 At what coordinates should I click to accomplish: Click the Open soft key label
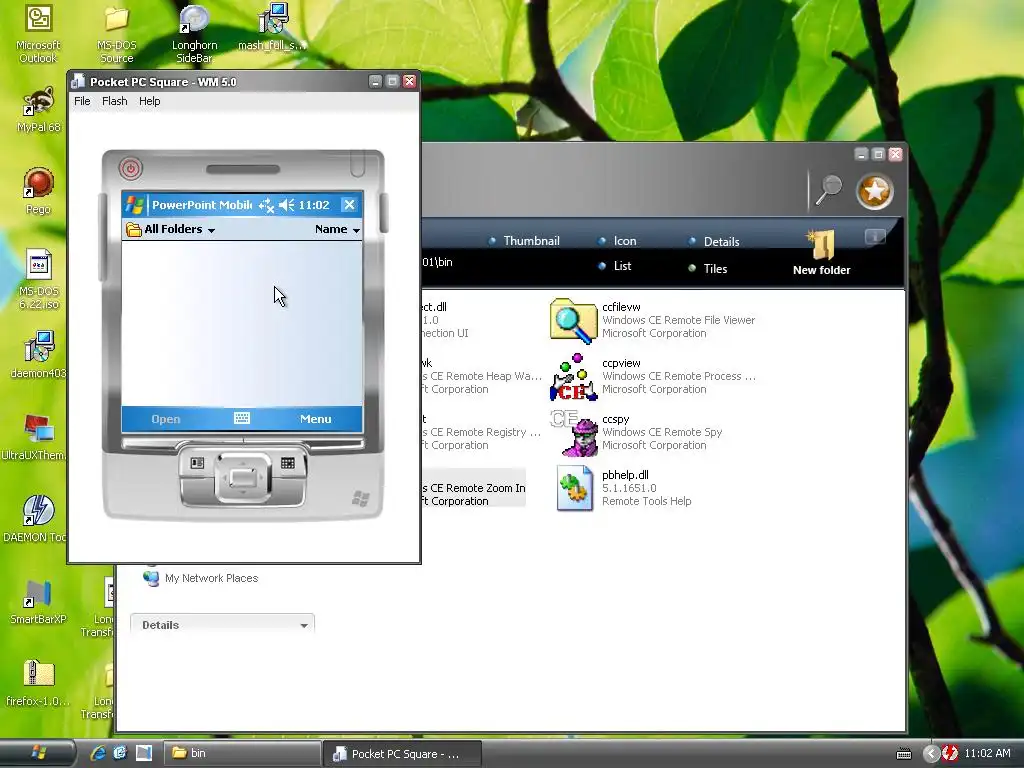(x=166, y=419)
